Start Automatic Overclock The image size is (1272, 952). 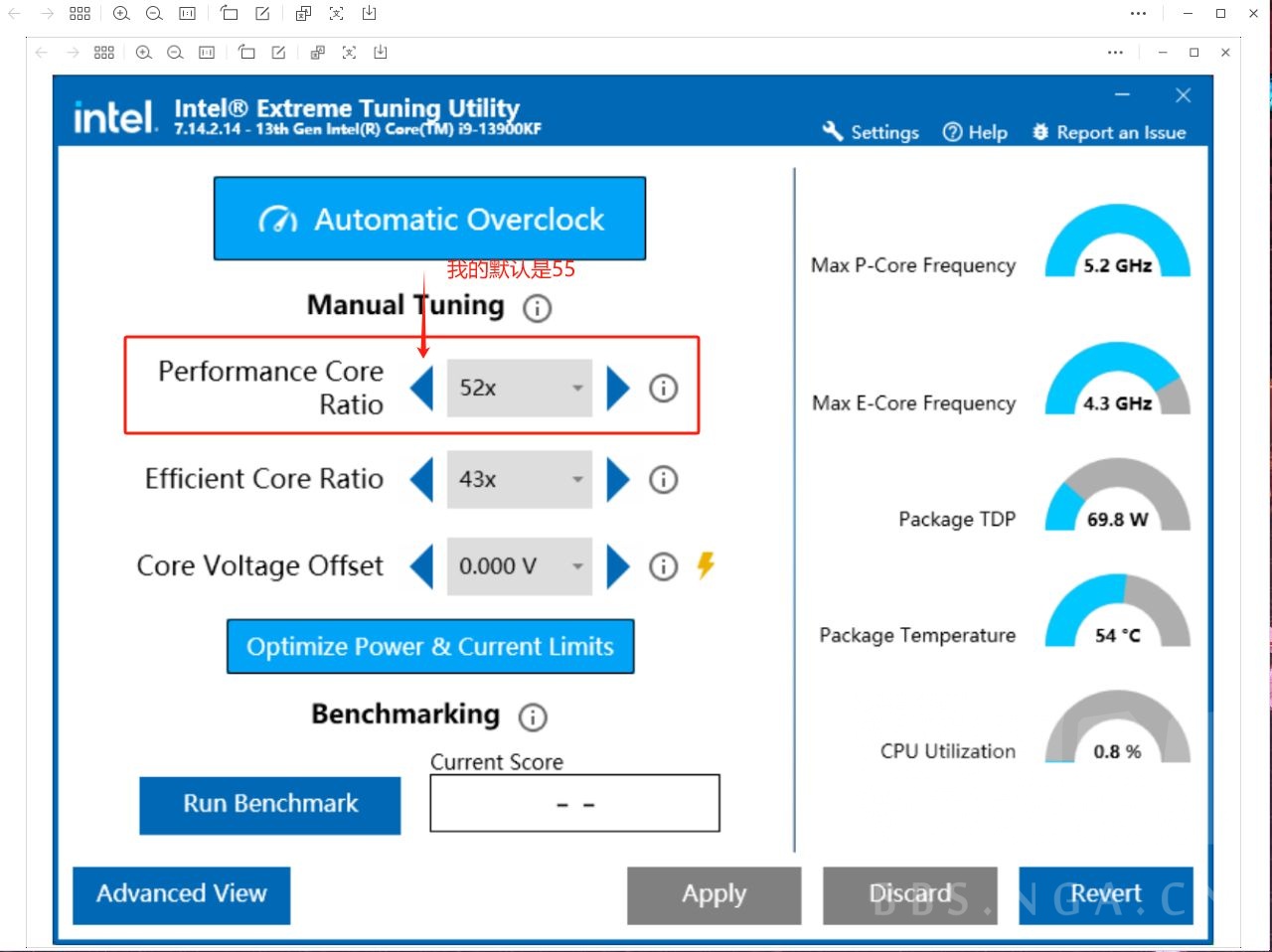(429, 220)
